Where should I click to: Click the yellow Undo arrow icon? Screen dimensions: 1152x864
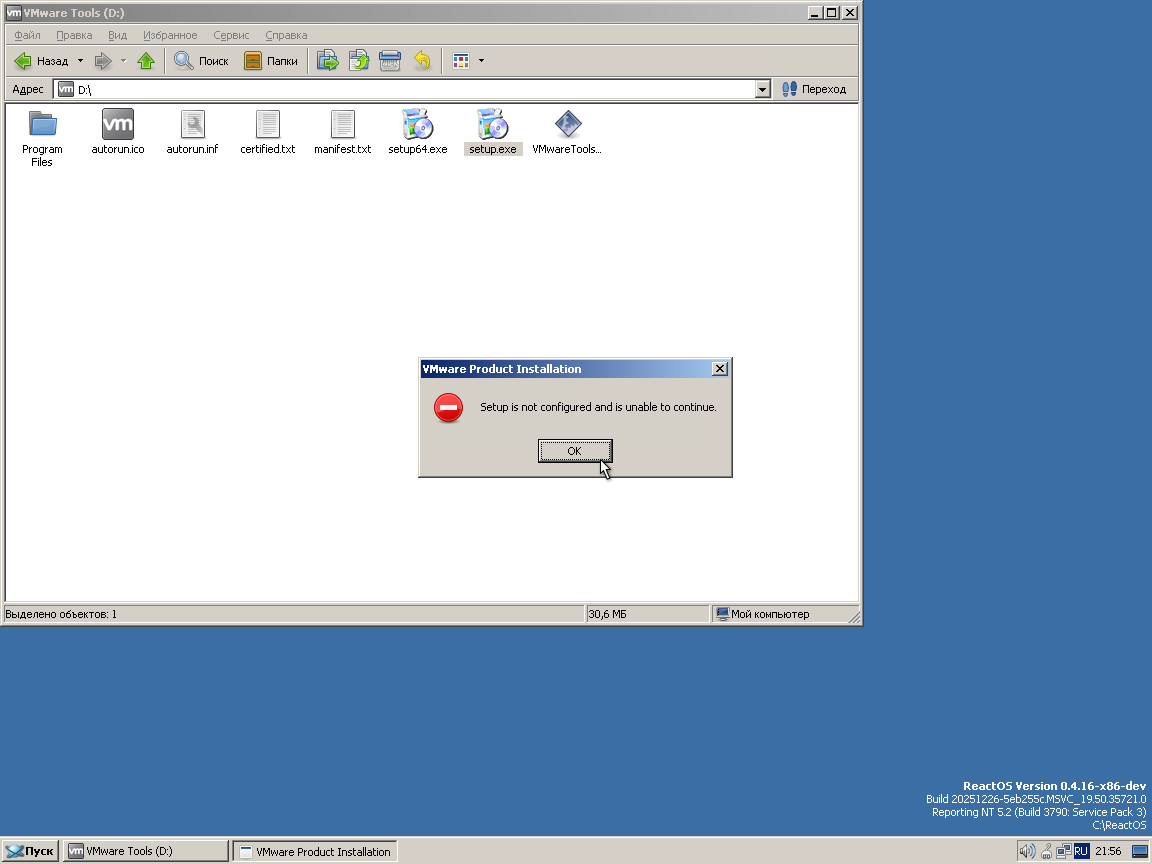[422, 61]
